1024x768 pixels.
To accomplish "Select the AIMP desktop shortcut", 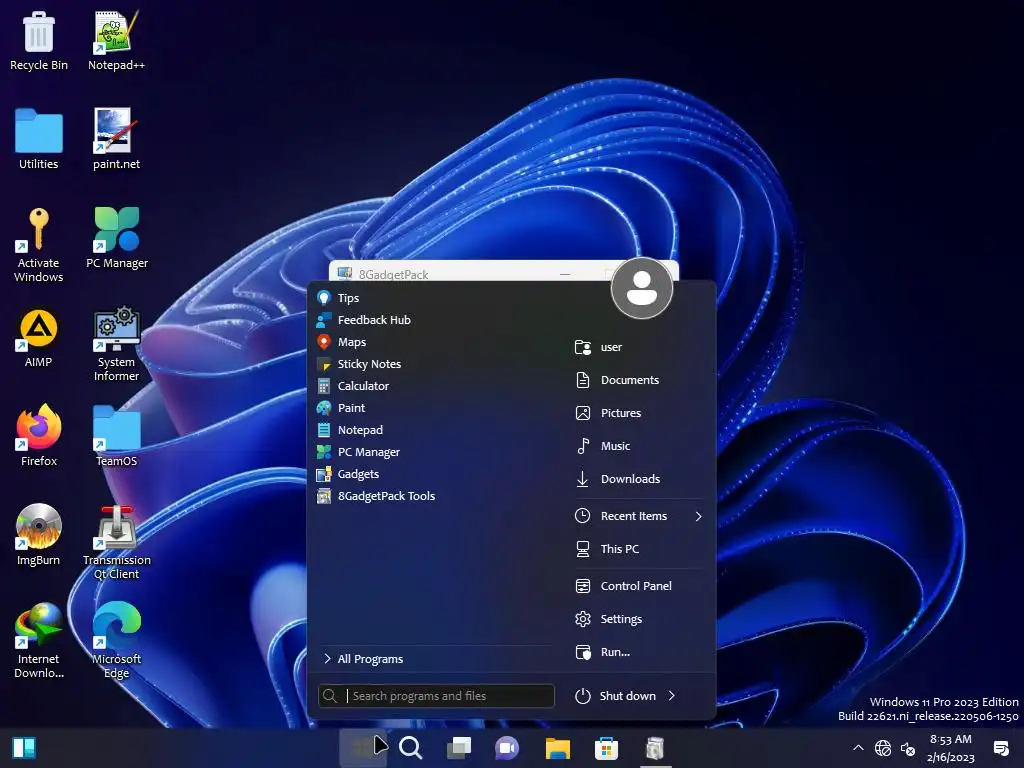I will [x=39, y=338].
